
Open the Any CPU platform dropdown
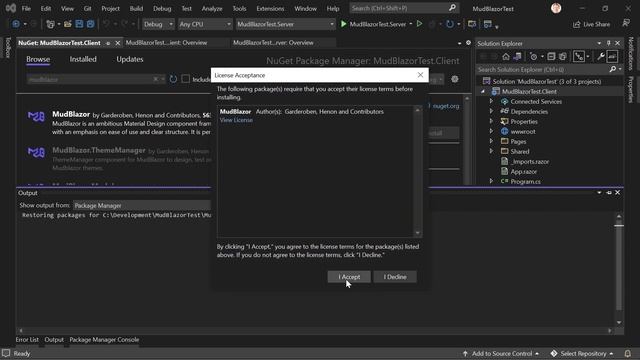point(205,24)
